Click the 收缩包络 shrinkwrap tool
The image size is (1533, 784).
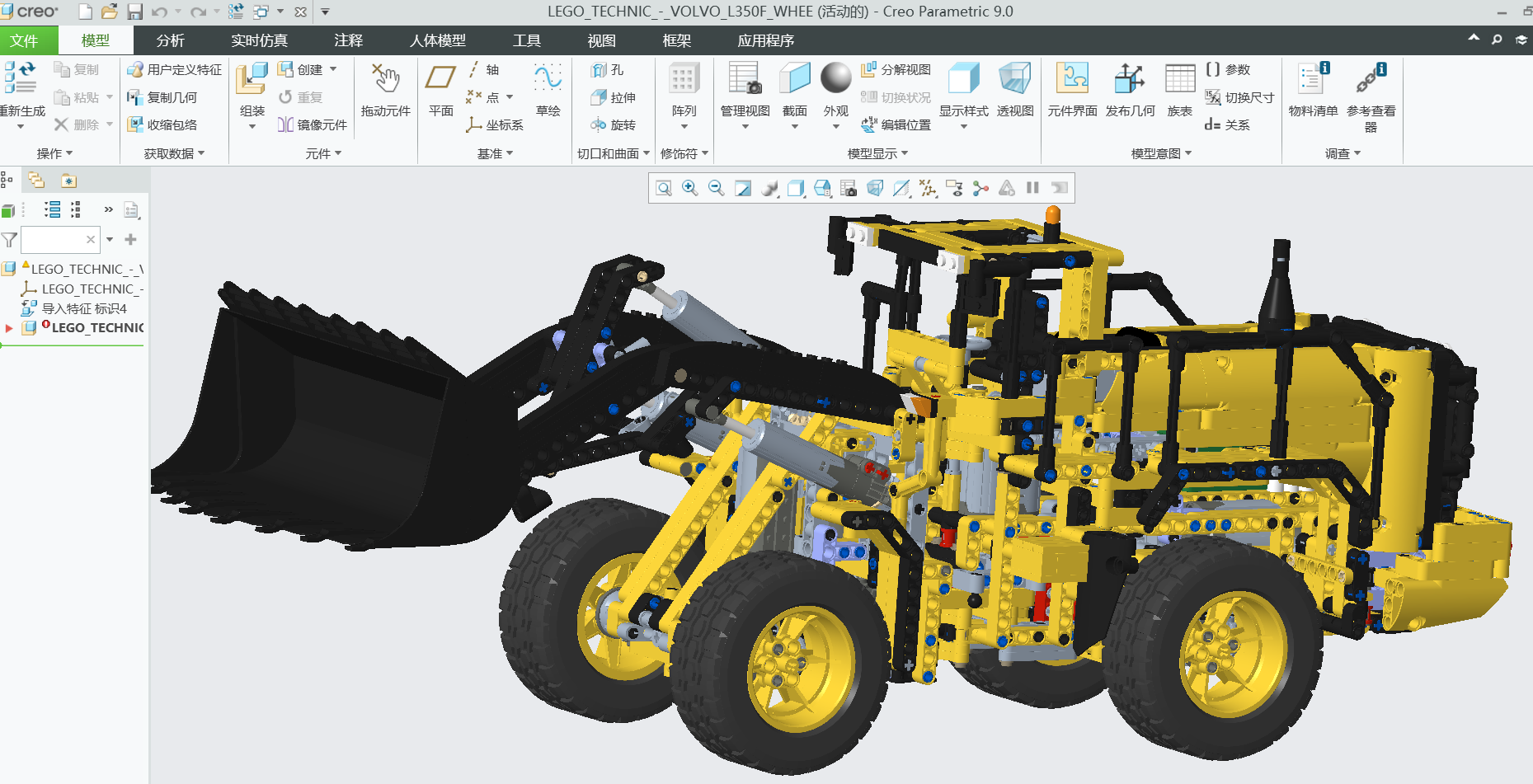[162, 124]
